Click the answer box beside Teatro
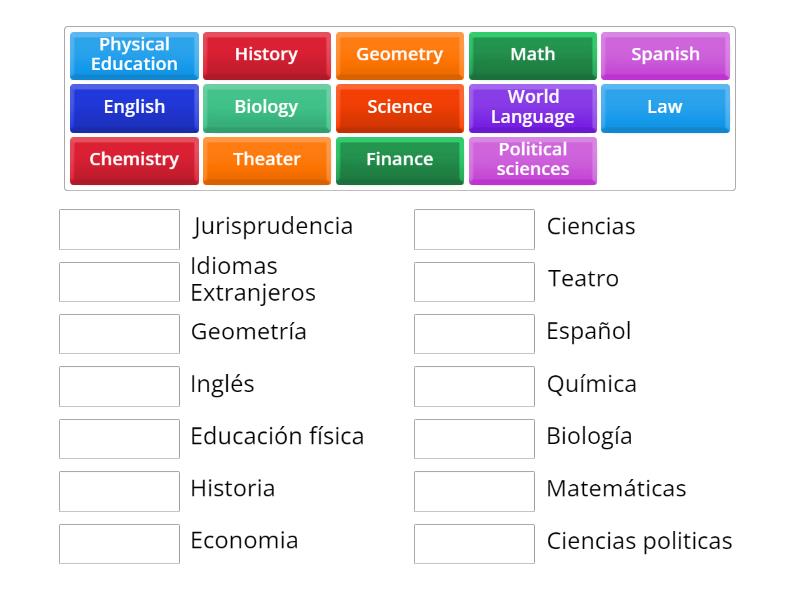Viewport: 800px width, 600px height. point(474,281)
